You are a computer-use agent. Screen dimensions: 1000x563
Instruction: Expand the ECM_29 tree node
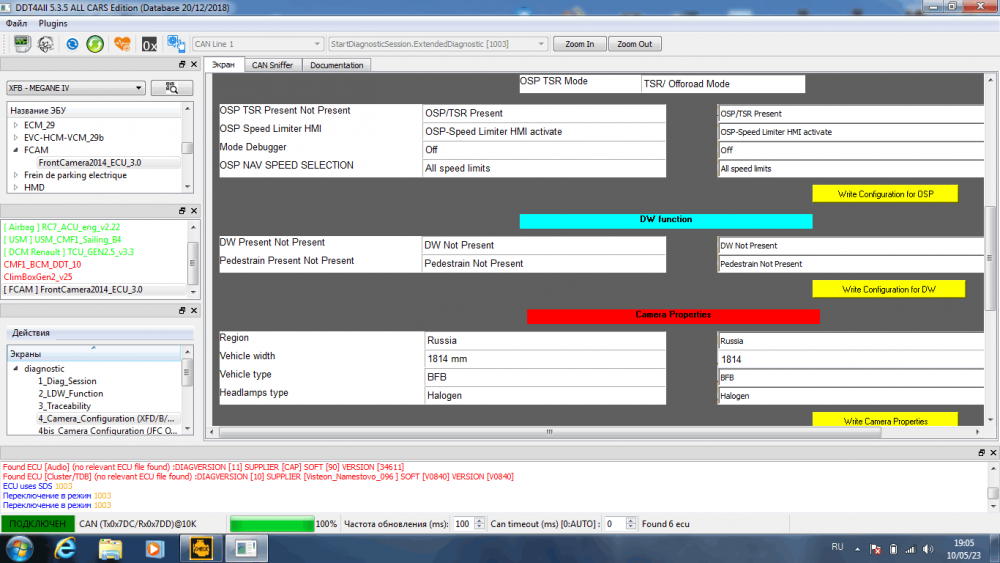tap(16, 125)
